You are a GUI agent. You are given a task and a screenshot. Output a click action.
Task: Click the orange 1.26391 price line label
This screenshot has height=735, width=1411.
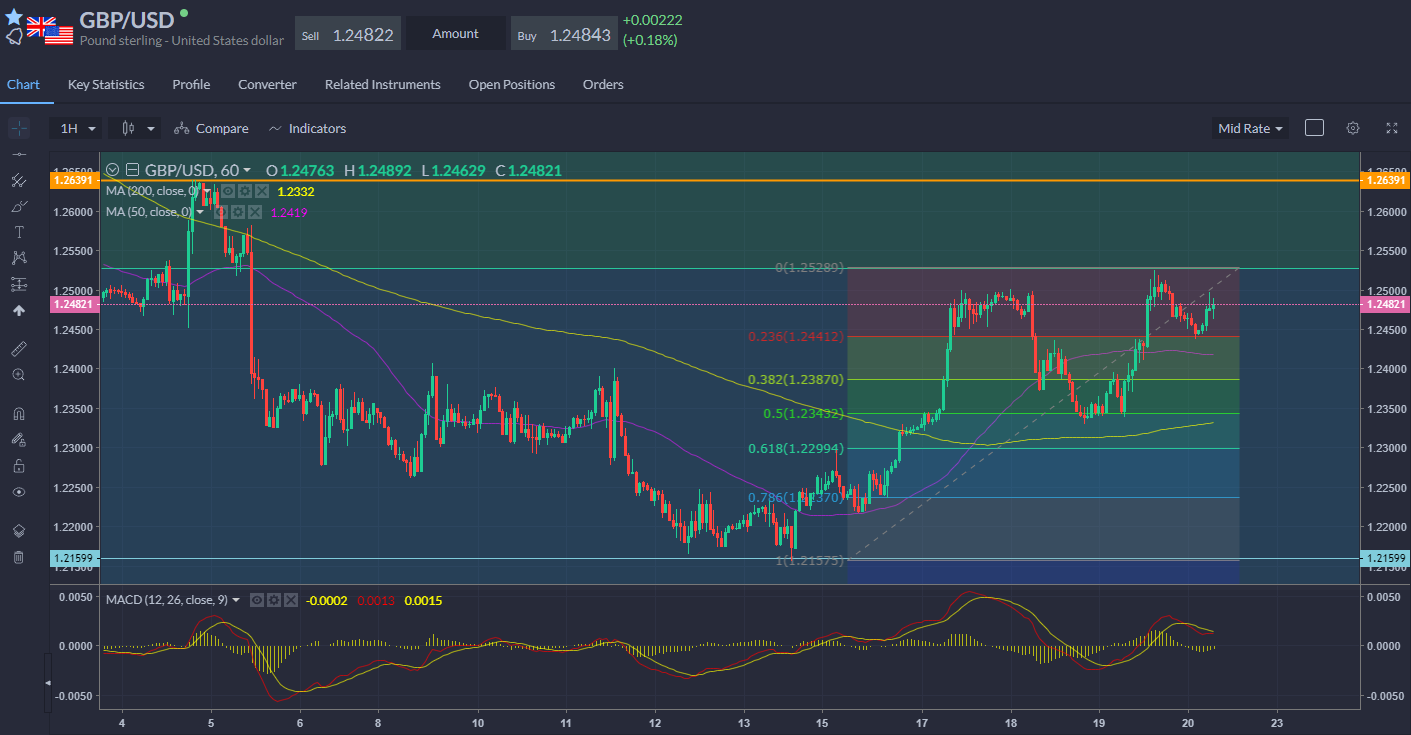74,181
